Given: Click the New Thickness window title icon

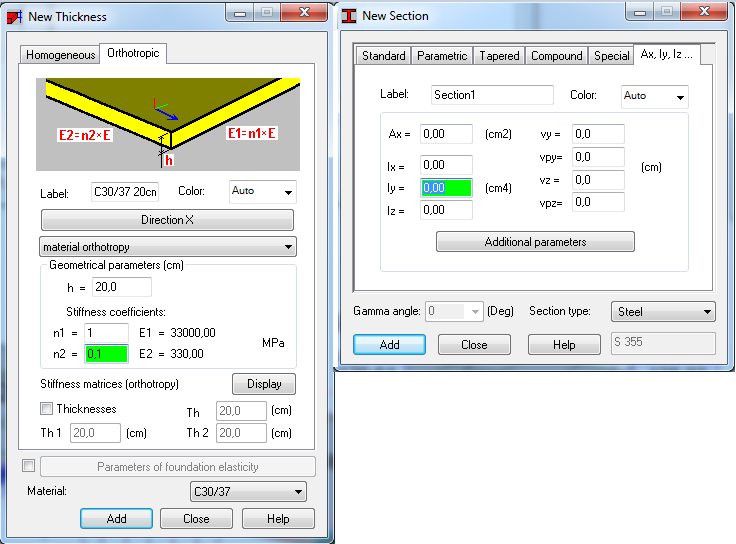Looking at the screenshot, I should point(15,16).
